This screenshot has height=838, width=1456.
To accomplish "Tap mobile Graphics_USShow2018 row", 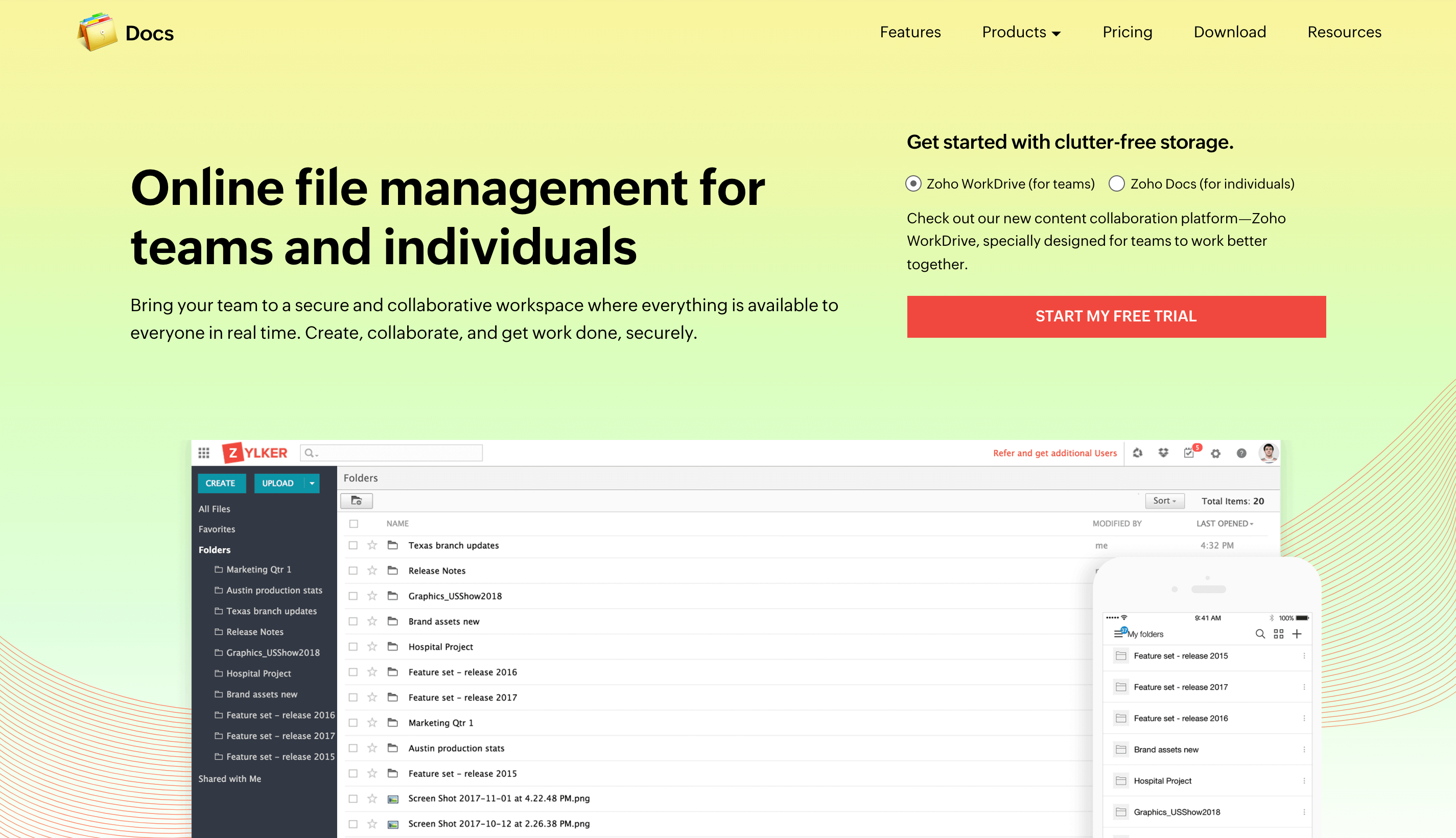I will [1207, 811].
